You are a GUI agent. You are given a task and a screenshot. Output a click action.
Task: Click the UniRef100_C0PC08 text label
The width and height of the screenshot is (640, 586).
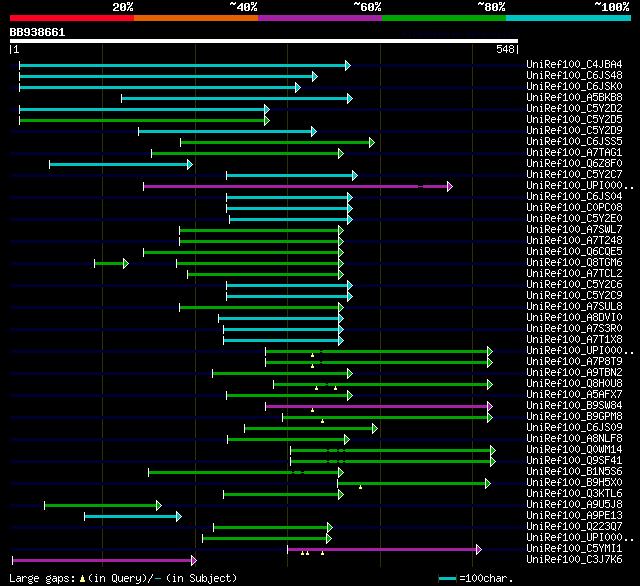pyautogui.click(x=574, y=208)
